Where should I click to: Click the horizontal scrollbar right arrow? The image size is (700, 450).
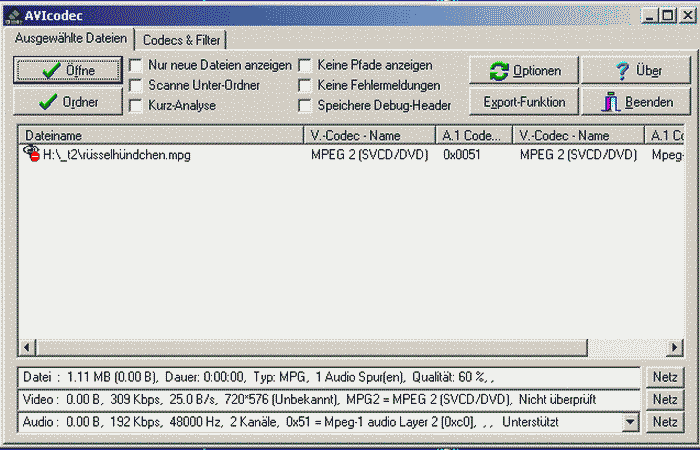[677, 347]
